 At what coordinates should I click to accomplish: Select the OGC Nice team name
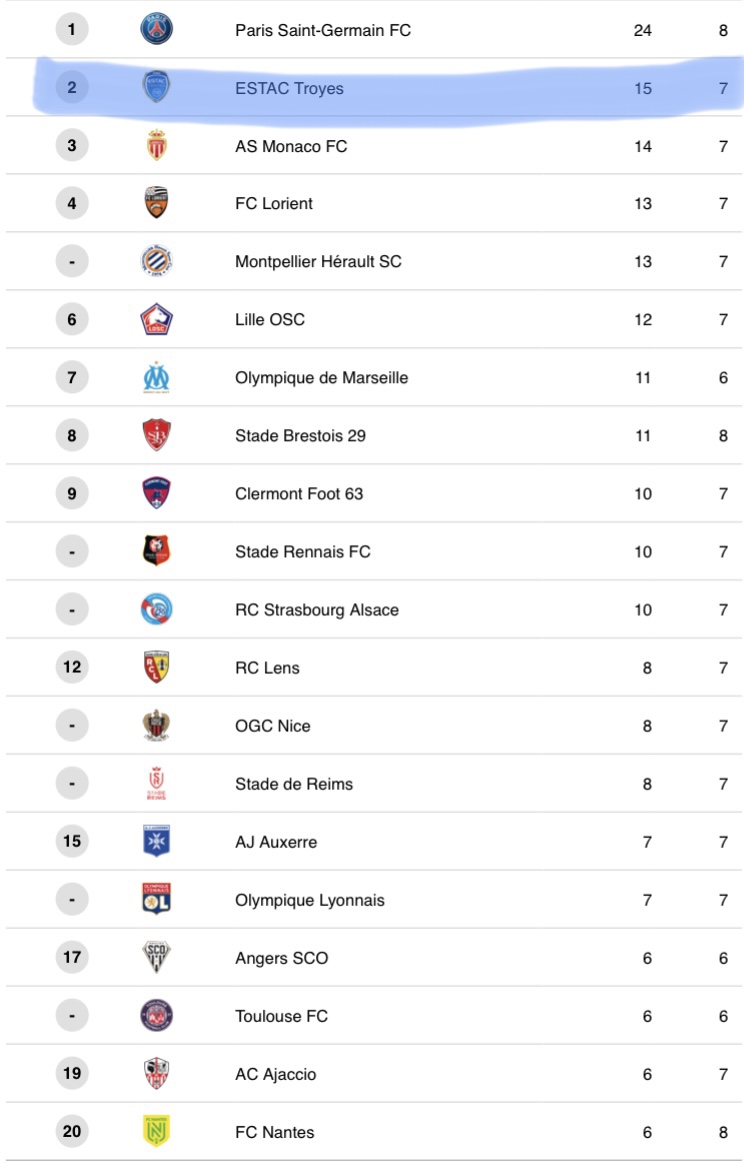pyautogui.click(x=273, y=726)
